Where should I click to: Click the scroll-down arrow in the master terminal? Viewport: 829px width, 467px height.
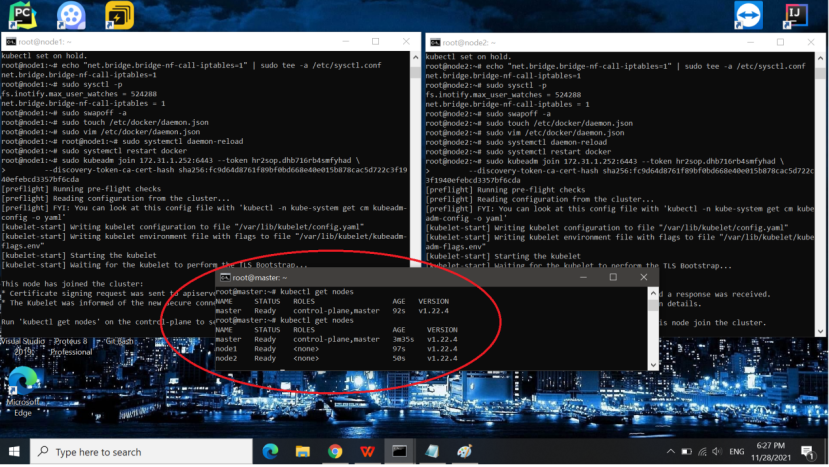pos(653,364)
